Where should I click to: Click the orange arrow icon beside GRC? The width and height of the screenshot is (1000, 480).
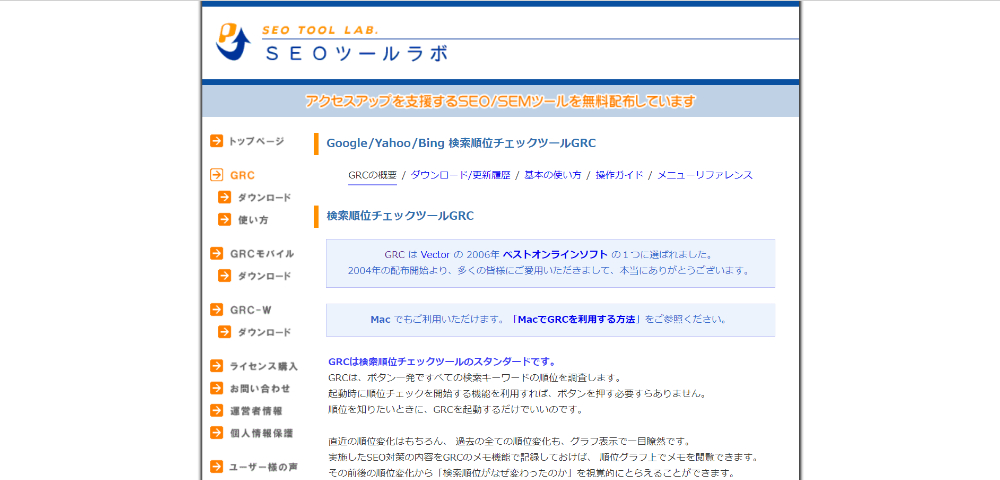[x=216, y=175]
